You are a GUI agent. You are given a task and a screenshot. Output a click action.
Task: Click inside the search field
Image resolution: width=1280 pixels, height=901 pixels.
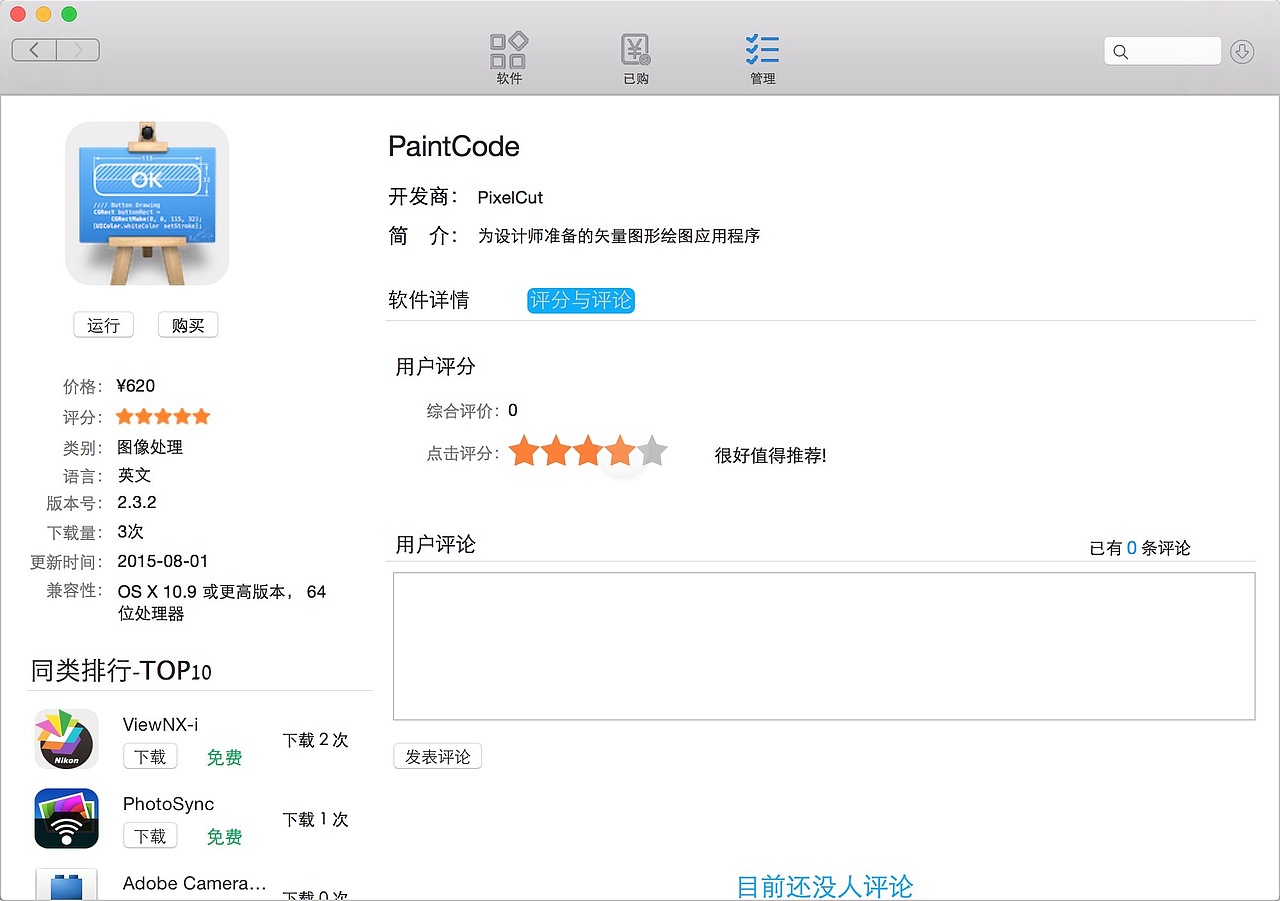pos(1162,51)
